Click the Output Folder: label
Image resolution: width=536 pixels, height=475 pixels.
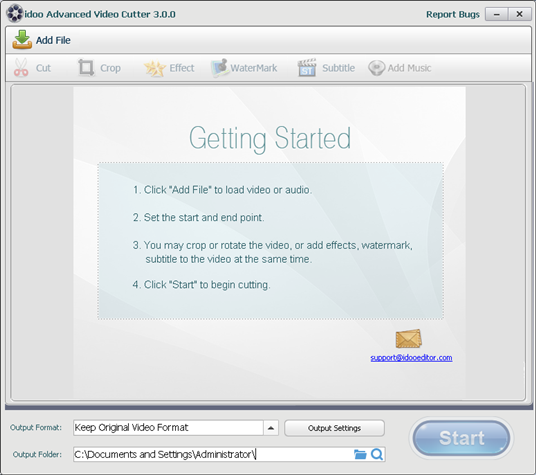point(37,454)
